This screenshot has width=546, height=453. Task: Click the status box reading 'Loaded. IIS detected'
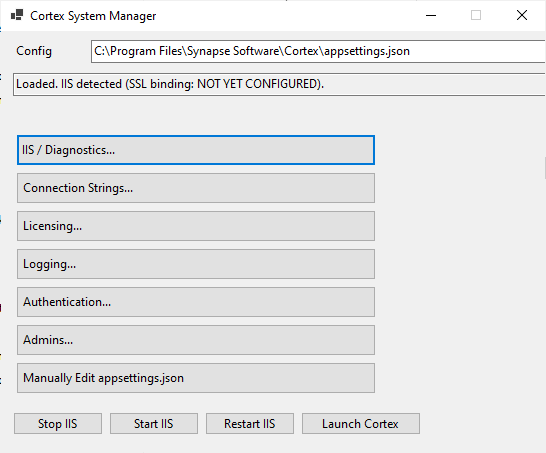(x=279, y=84)
